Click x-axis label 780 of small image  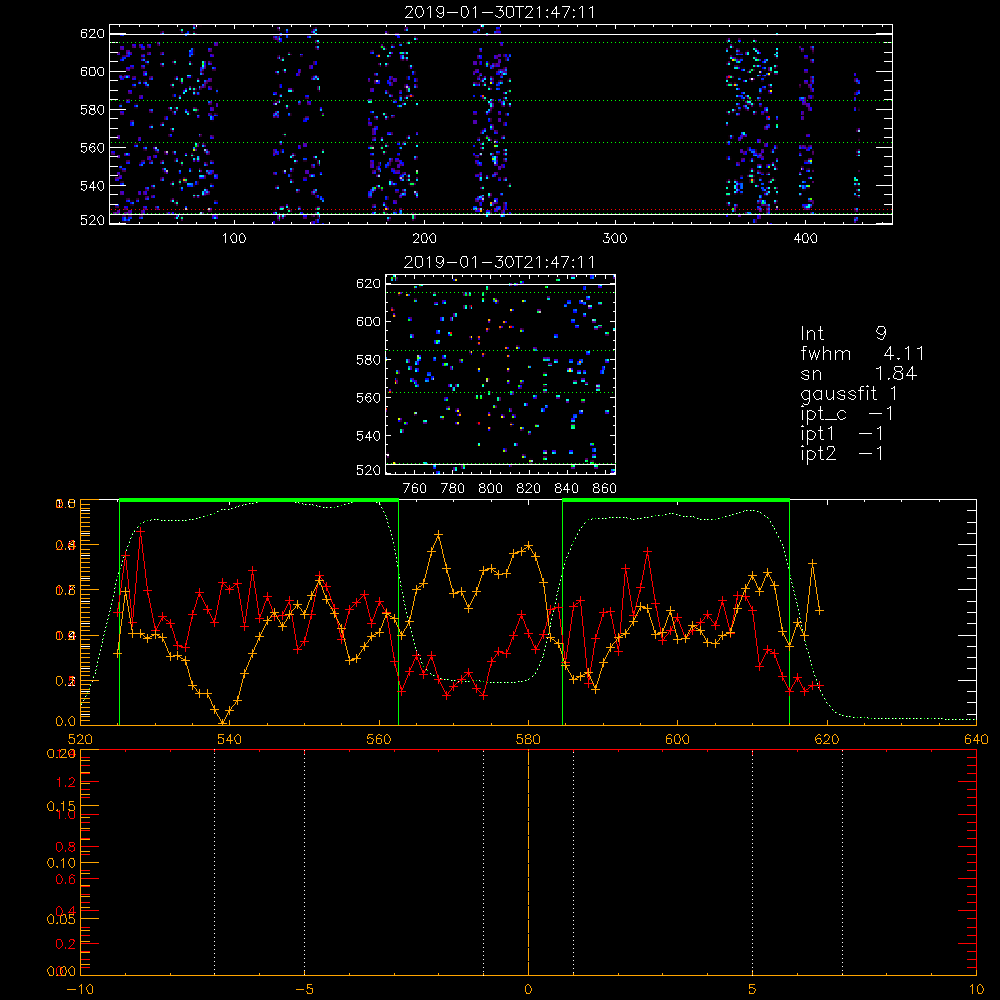(453, 489)
